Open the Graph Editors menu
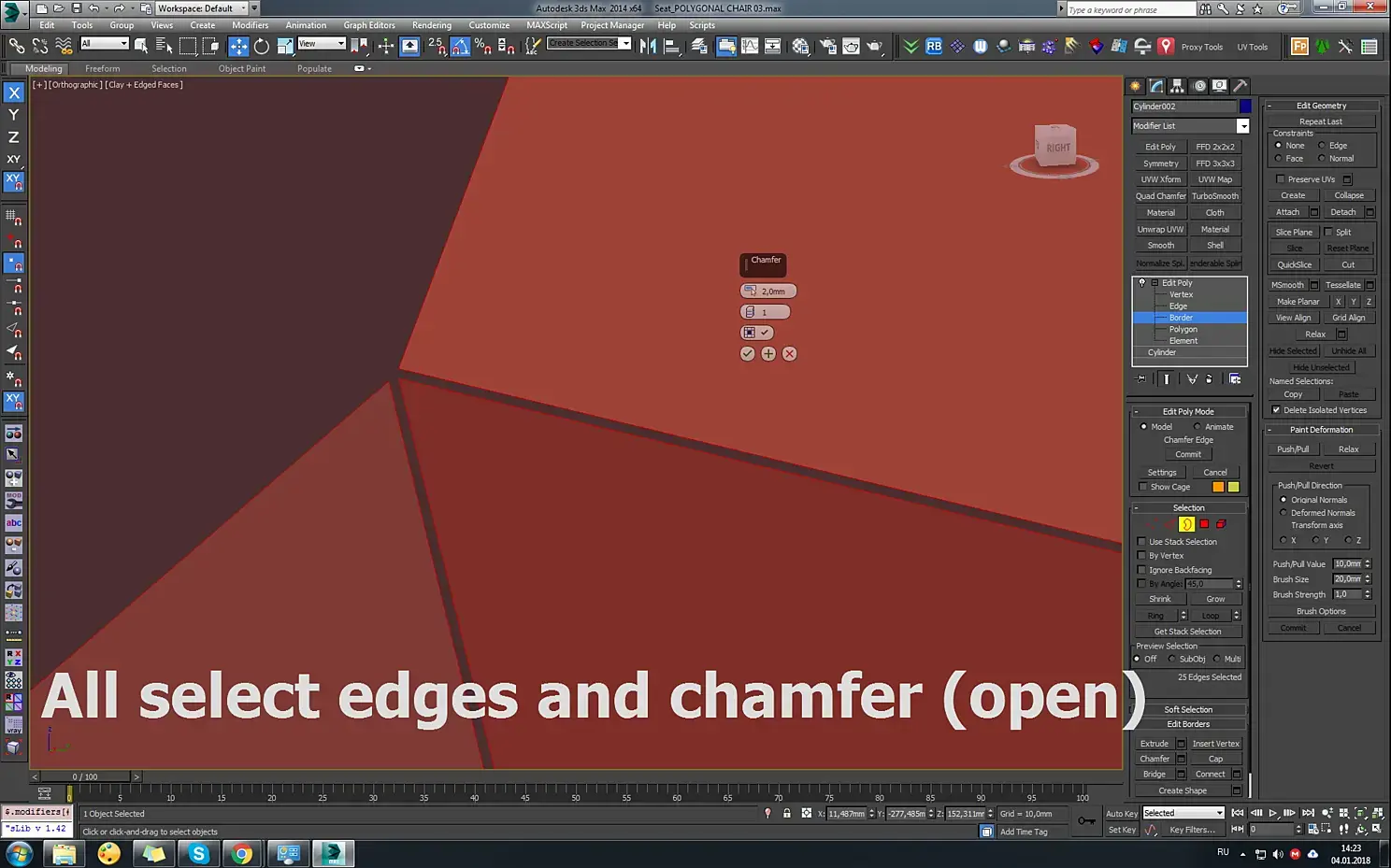This screenshot has height=868, width=1391. click(369, 25)
